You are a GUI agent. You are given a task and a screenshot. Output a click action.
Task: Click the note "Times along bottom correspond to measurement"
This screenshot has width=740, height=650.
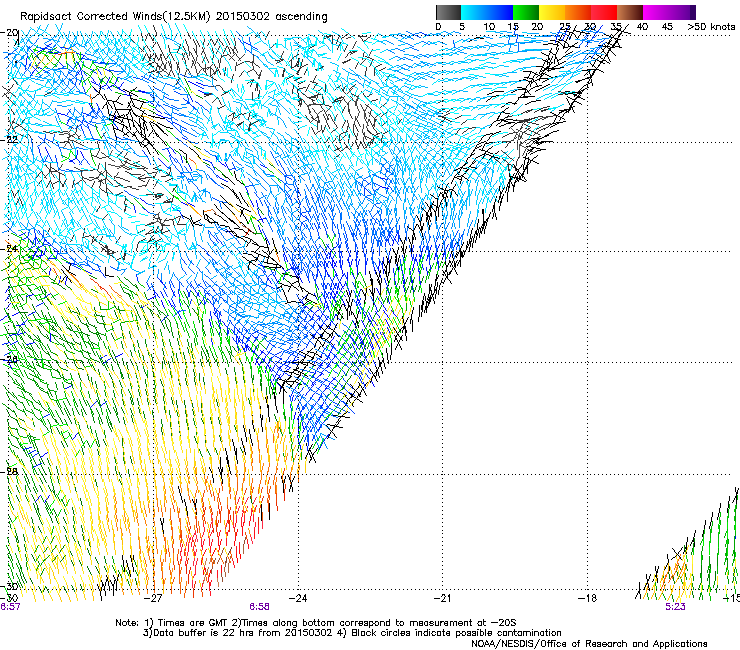click(355, 623)
